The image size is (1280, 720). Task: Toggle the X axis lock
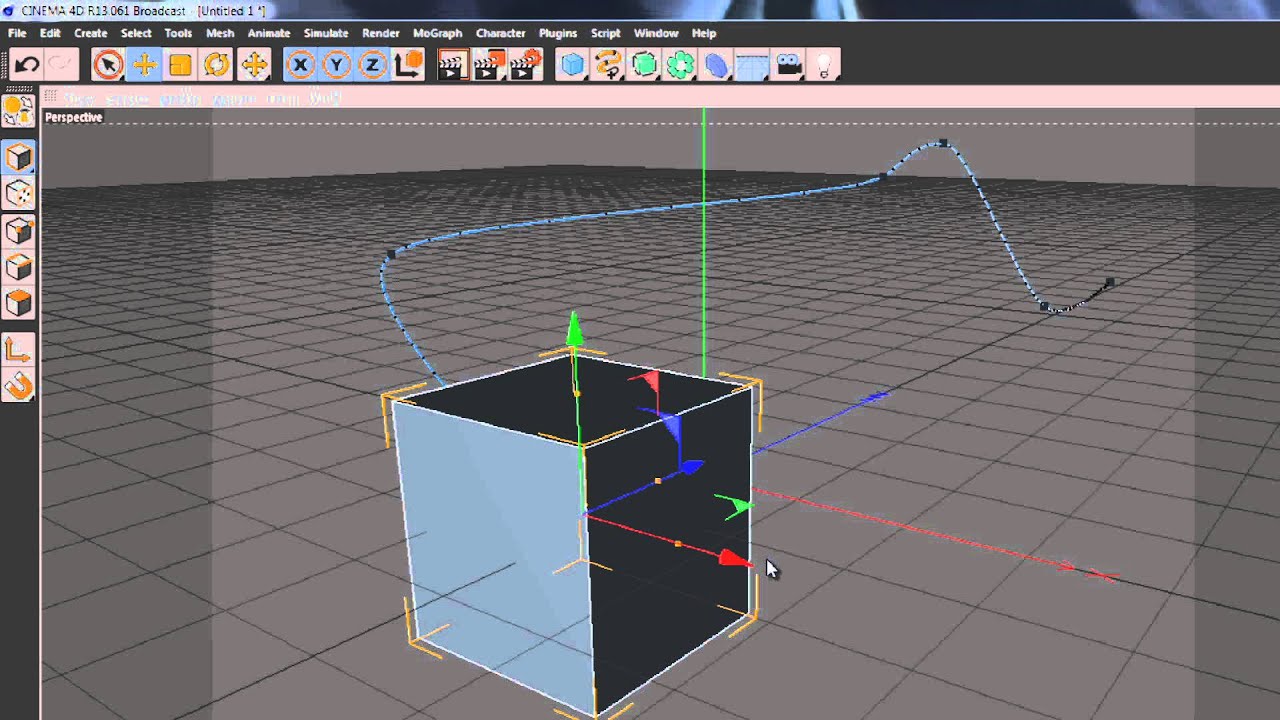click(300, 66)
